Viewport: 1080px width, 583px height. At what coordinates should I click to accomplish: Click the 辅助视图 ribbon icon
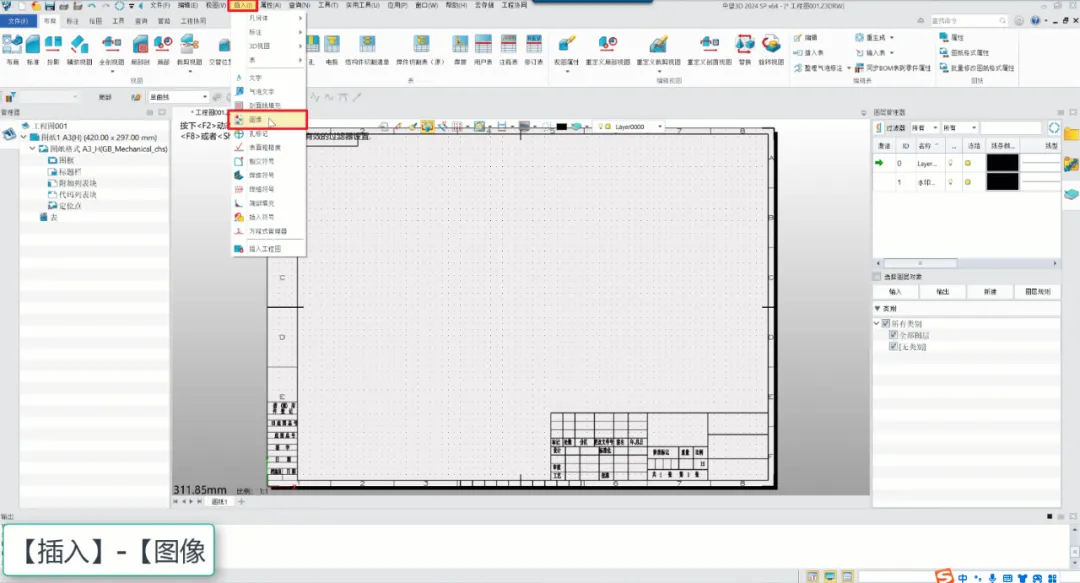tap(79, 47)
